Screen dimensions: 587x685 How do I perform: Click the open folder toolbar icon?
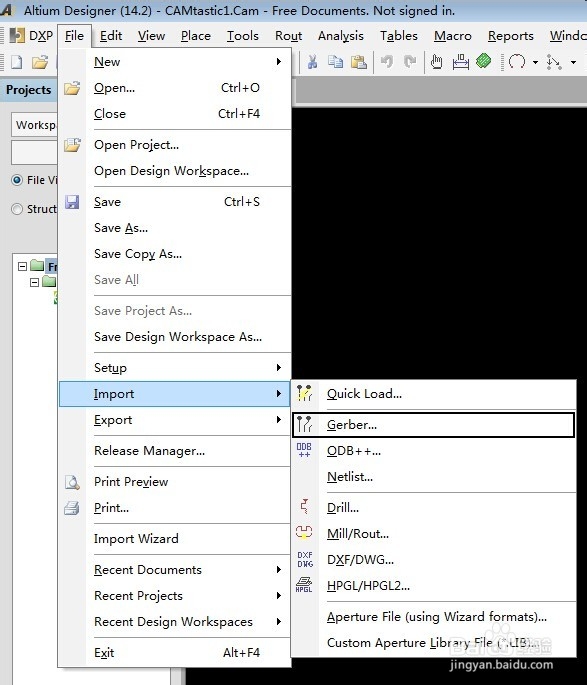pos(40,62)
